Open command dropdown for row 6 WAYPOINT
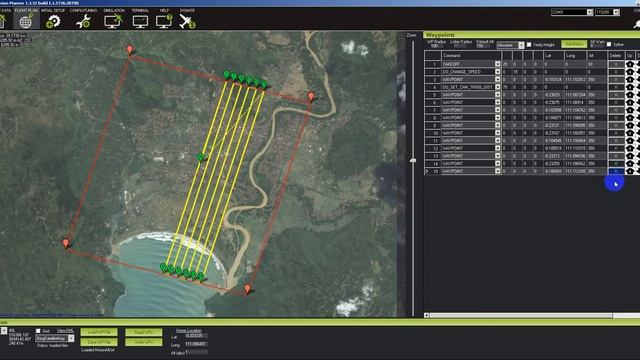Viewport: 640px width, 360px height. pos(497,102)
